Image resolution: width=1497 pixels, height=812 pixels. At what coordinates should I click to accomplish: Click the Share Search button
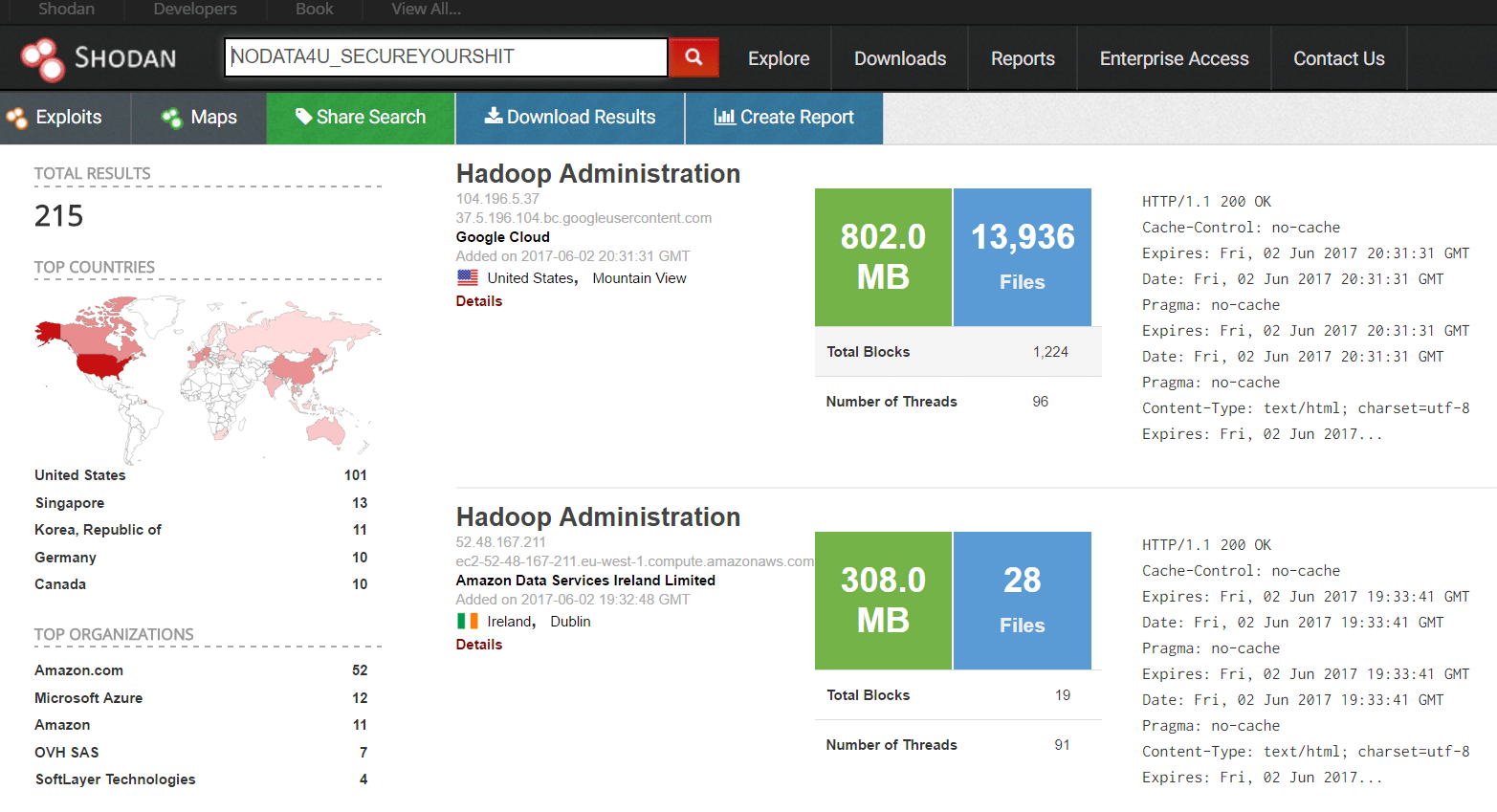click(361, 118)
